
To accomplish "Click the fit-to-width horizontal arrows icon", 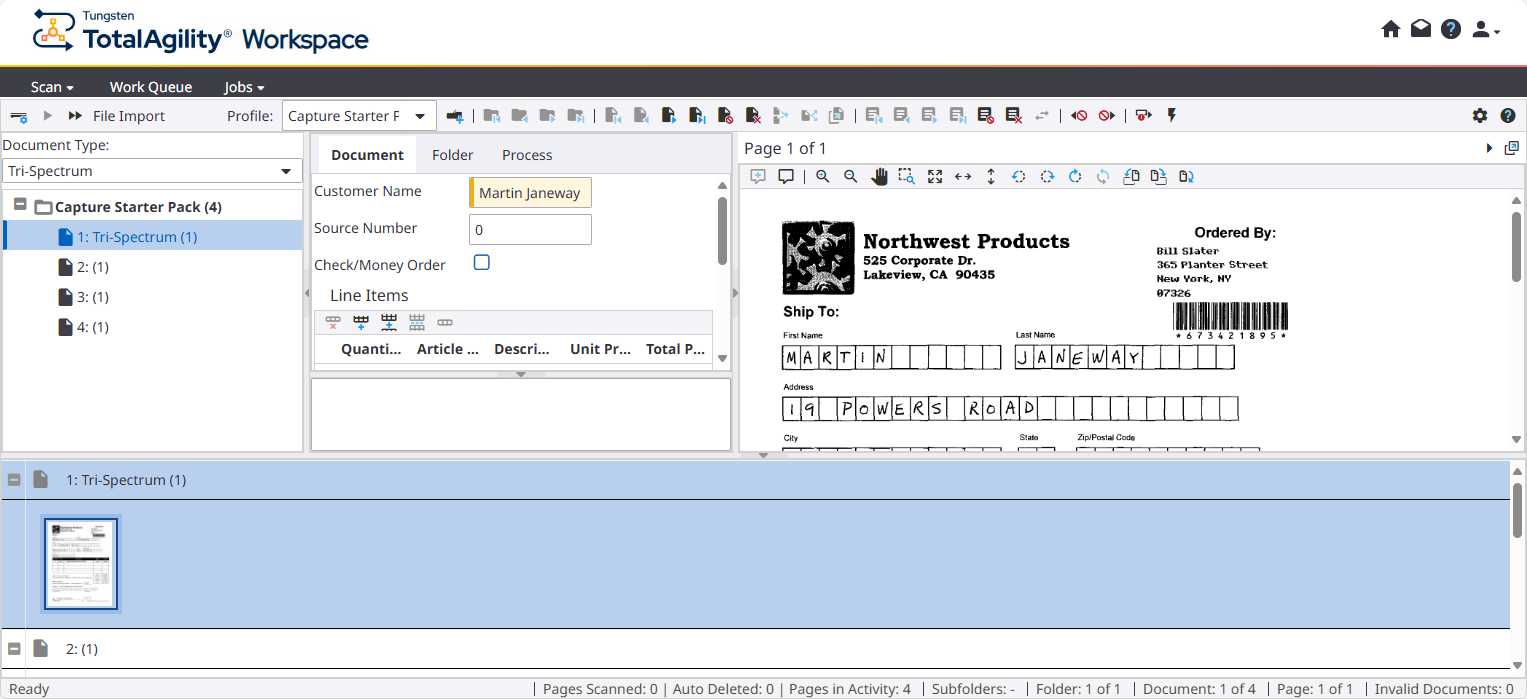I will [963, 176].
